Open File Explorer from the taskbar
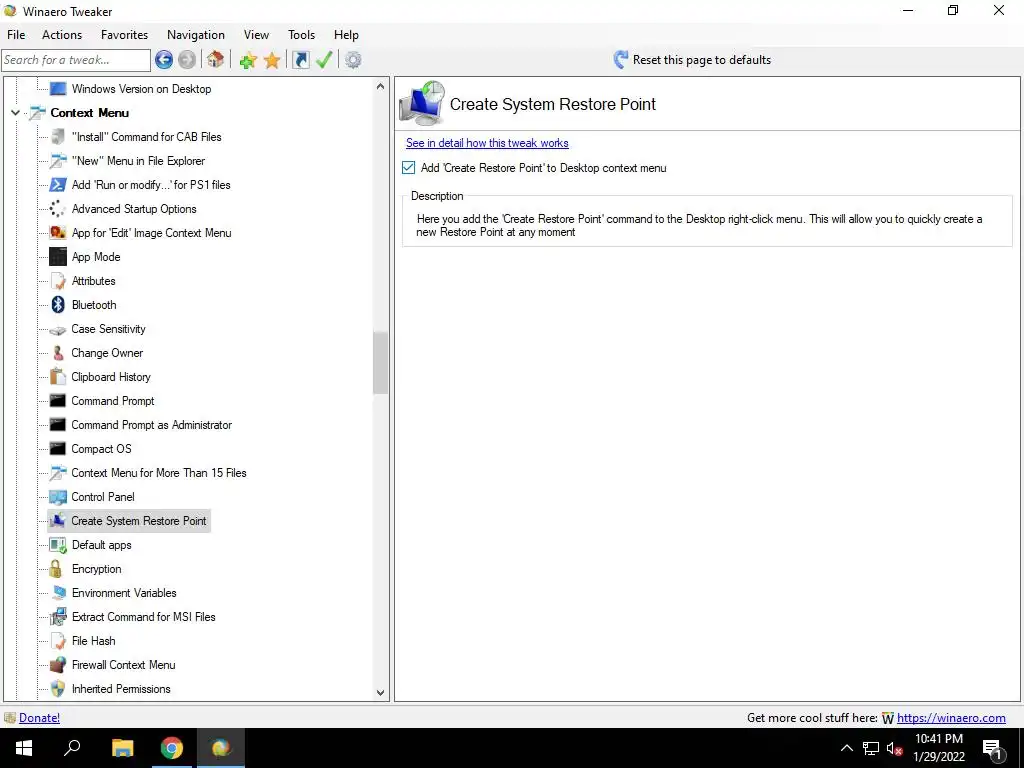This screenshot has width=1024, height=768. point(122,748)
